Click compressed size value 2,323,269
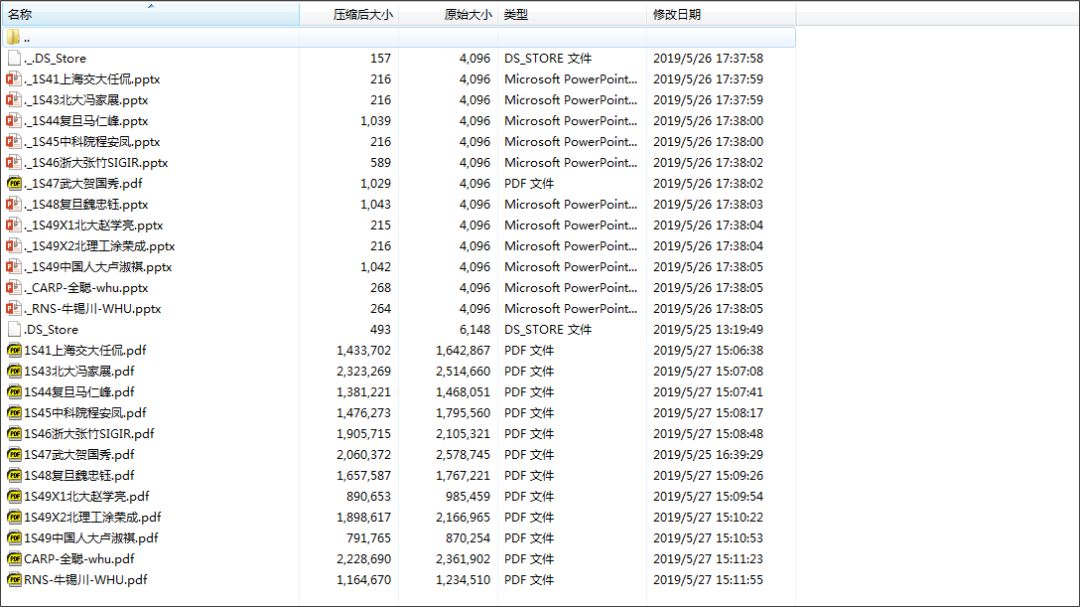This screenshot has height=607, width=1080. click(364, 371)
